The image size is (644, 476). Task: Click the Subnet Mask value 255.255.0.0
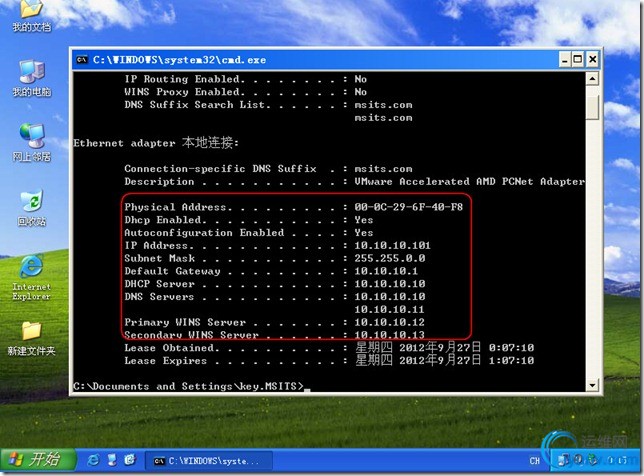(390, 258)
